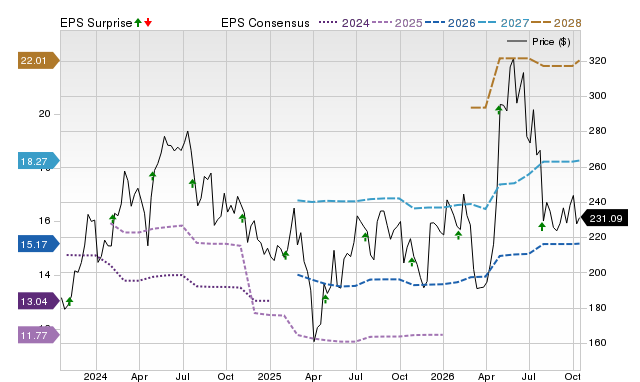
Task: Select the 2026 consensus legend entry
Action: 450,23
